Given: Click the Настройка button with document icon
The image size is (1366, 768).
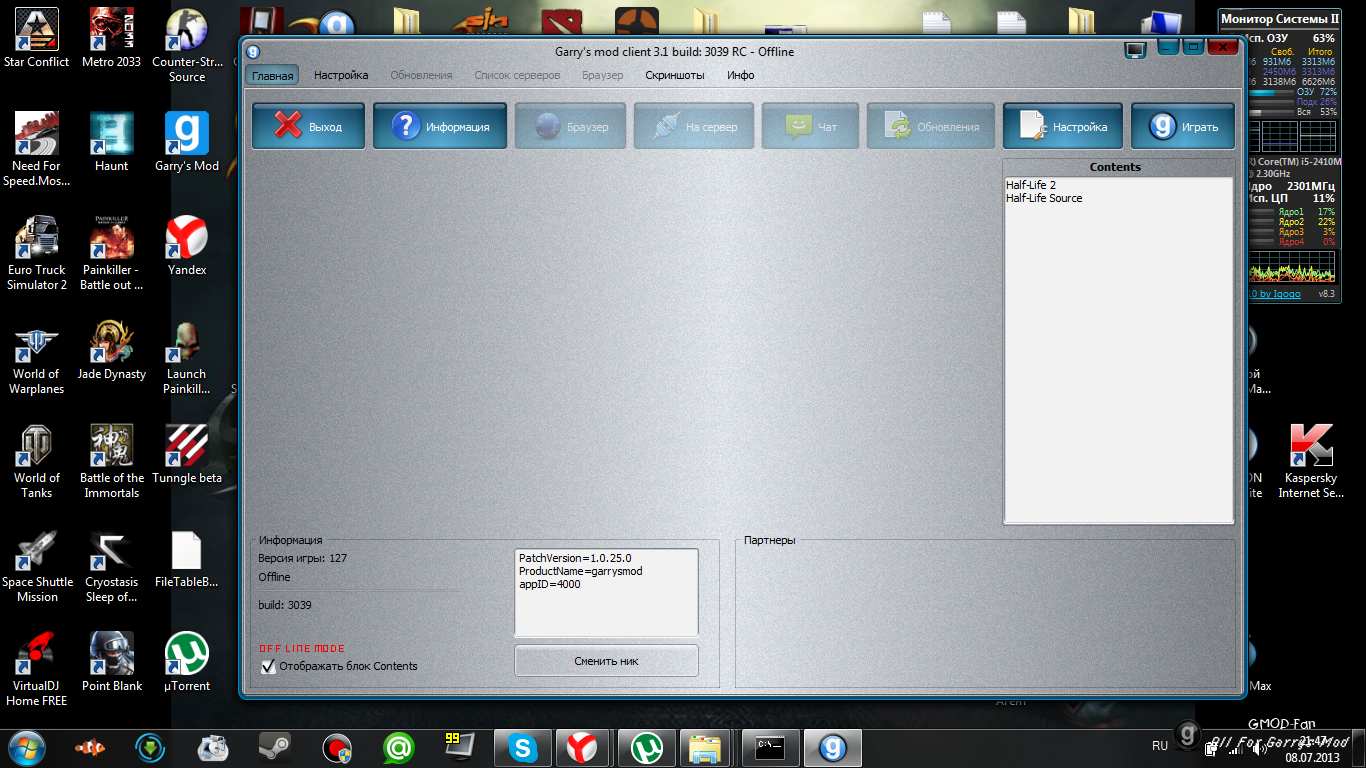Looking at the screenshot, I should (x=1063, y=127).
